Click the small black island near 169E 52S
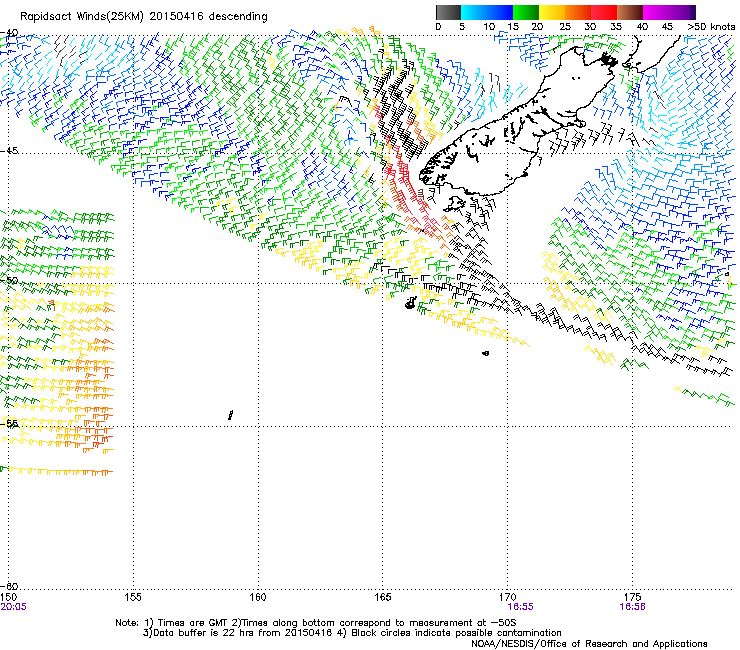The height and width of the screenshot is (650, 740). tap(486, 353)
